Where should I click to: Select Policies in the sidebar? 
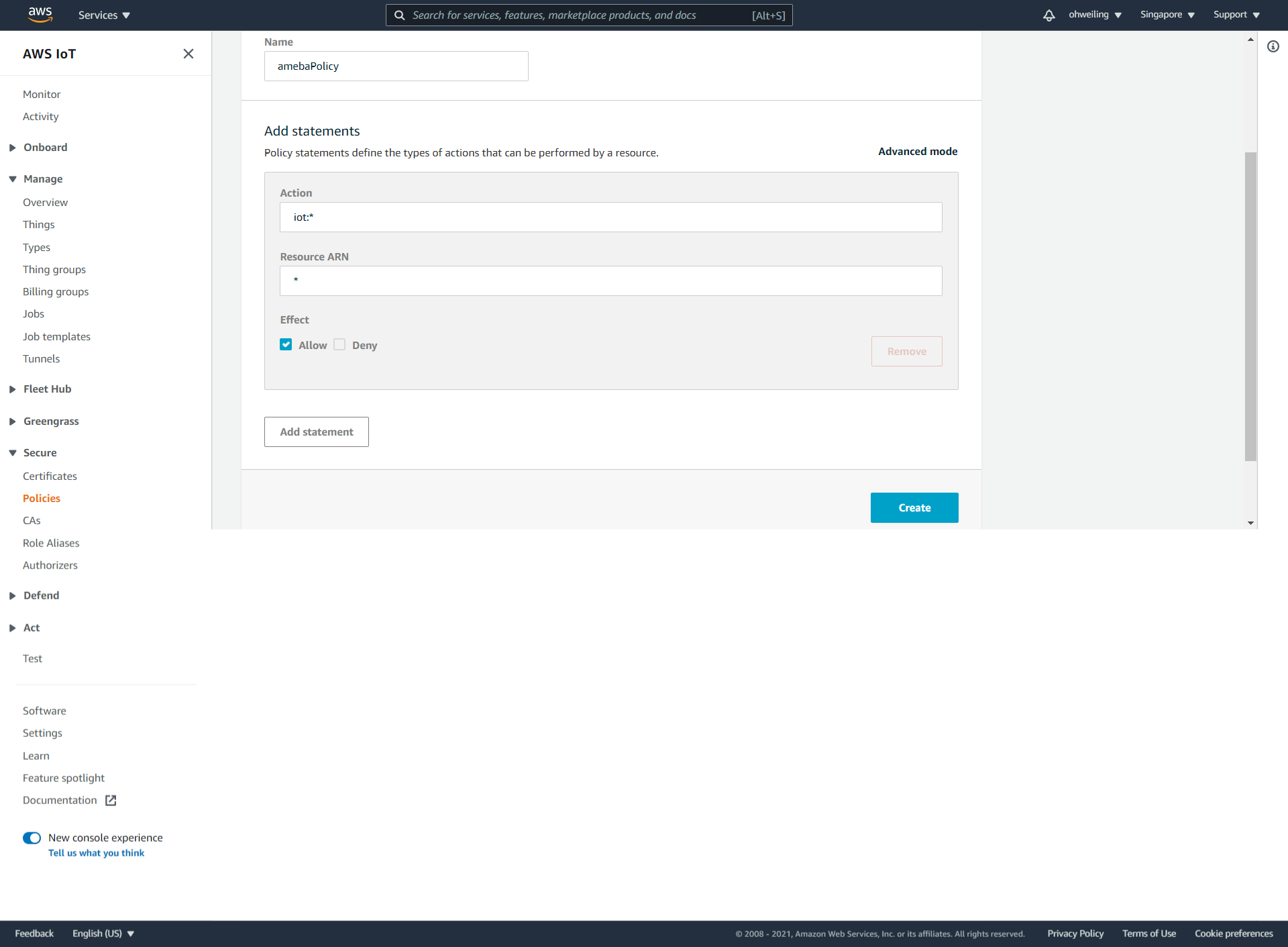pos(42,499)
